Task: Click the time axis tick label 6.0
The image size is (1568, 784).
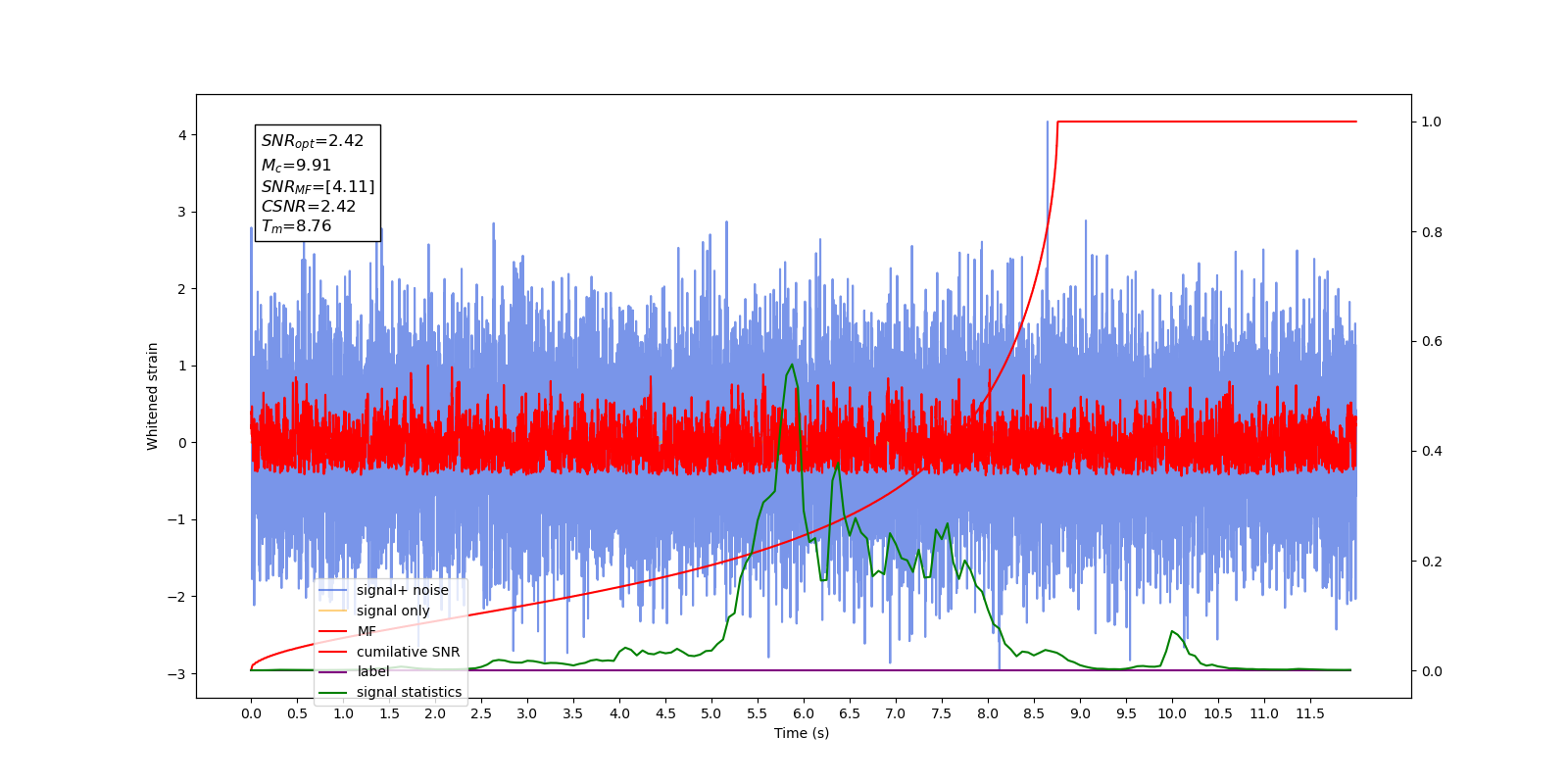Action: tap(804, 713)
